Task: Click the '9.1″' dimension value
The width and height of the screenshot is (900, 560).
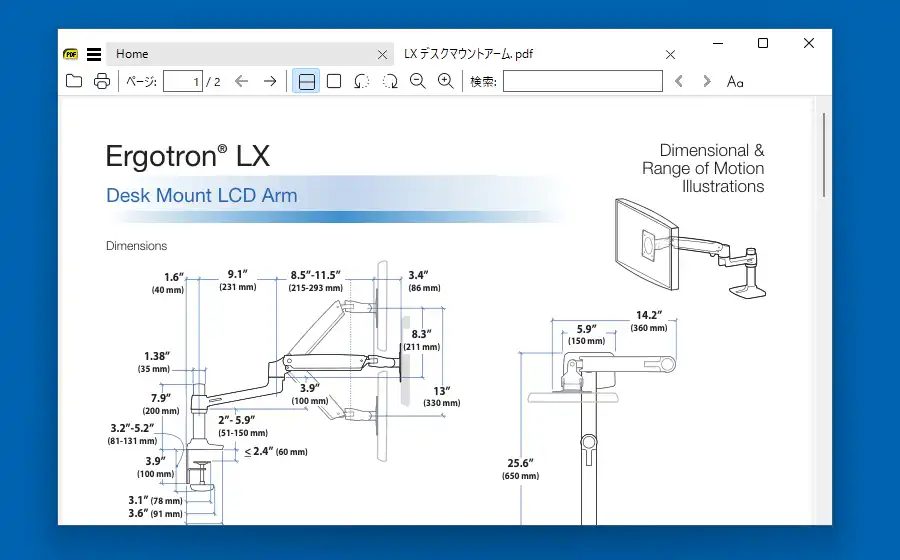Action: click(x=237, y=274)
